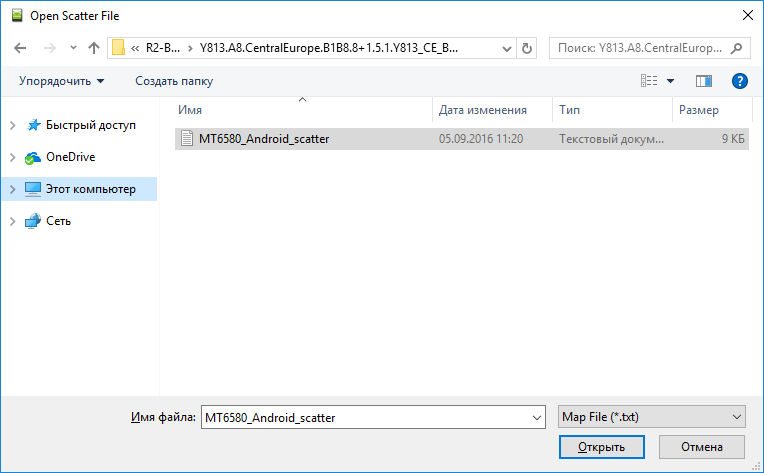Expand the OneDrive tree node
Viewport: 764px width, 473px height.
12,157
